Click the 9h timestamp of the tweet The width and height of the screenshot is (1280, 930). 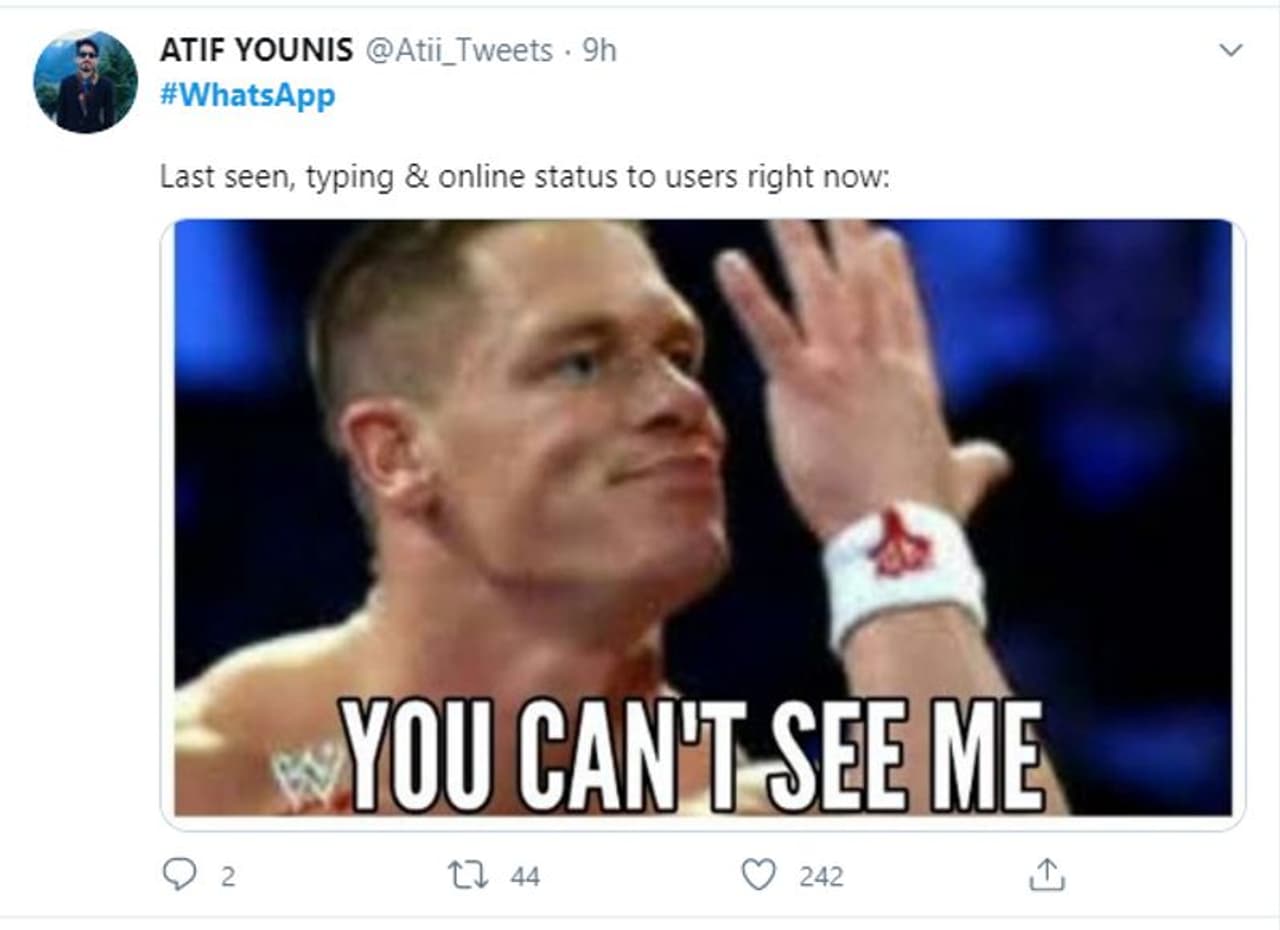tap(600, 50)
